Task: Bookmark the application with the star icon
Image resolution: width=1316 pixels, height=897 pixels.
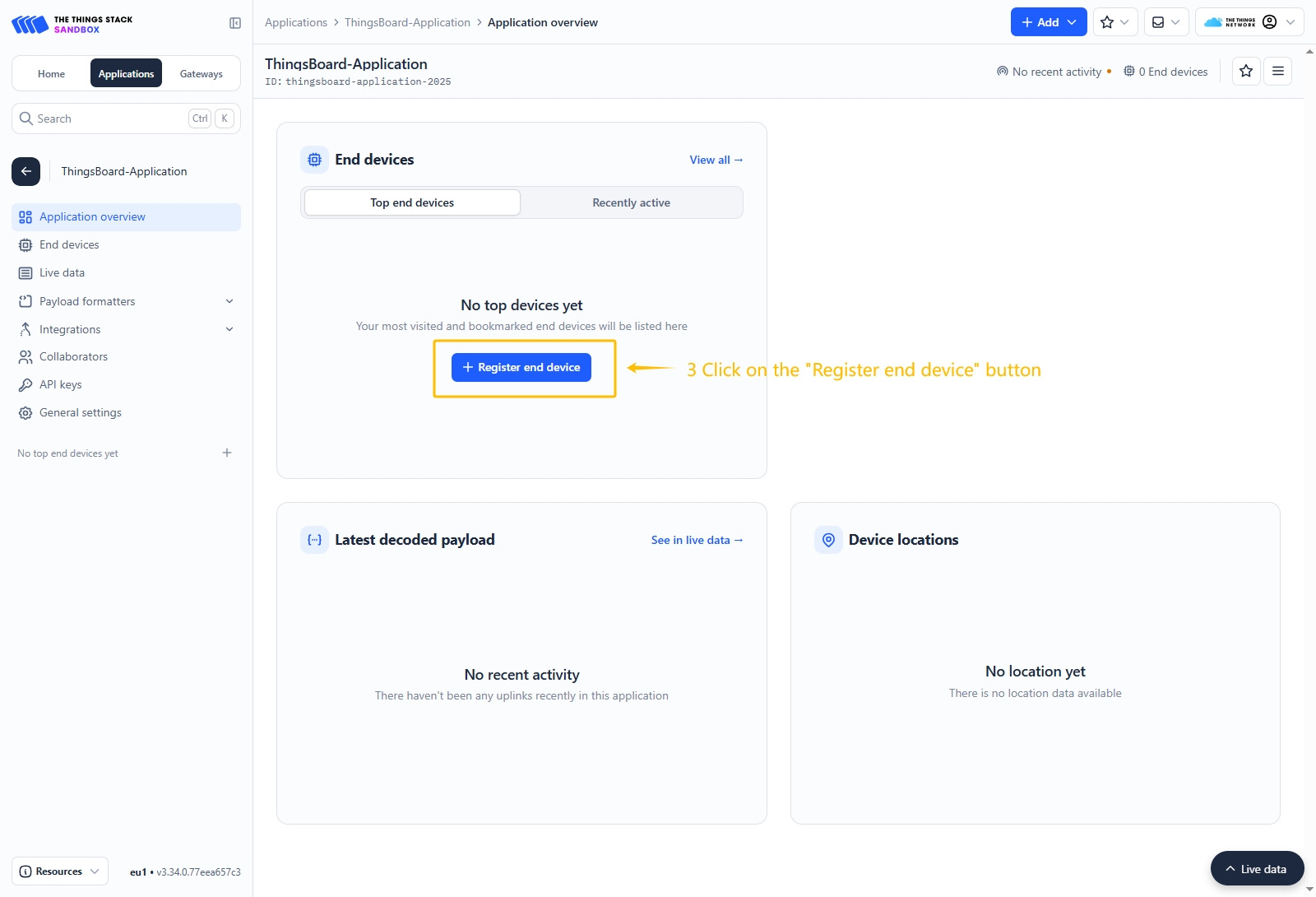Action: (x=1246, y=72)
